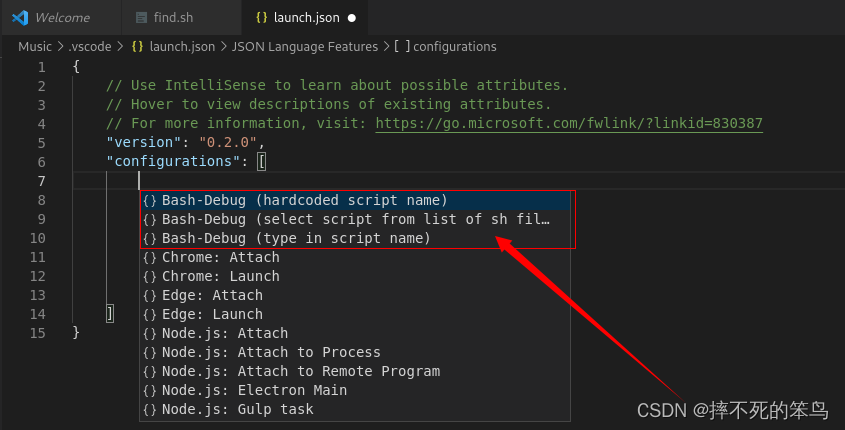845x430 pixels.
Task: Open the launch.json breadcrumb item
Action: pos(182,47)
